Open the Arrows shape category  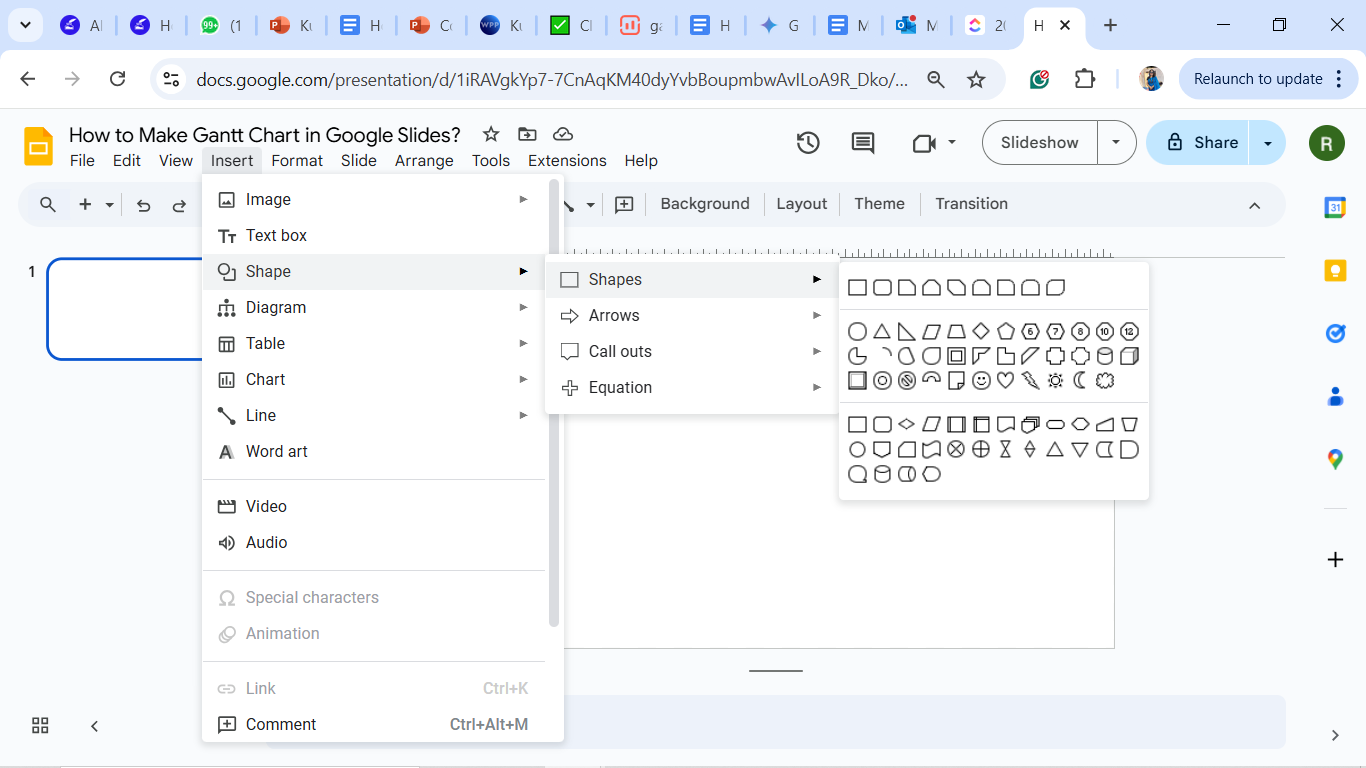click(x=692, y=315)
